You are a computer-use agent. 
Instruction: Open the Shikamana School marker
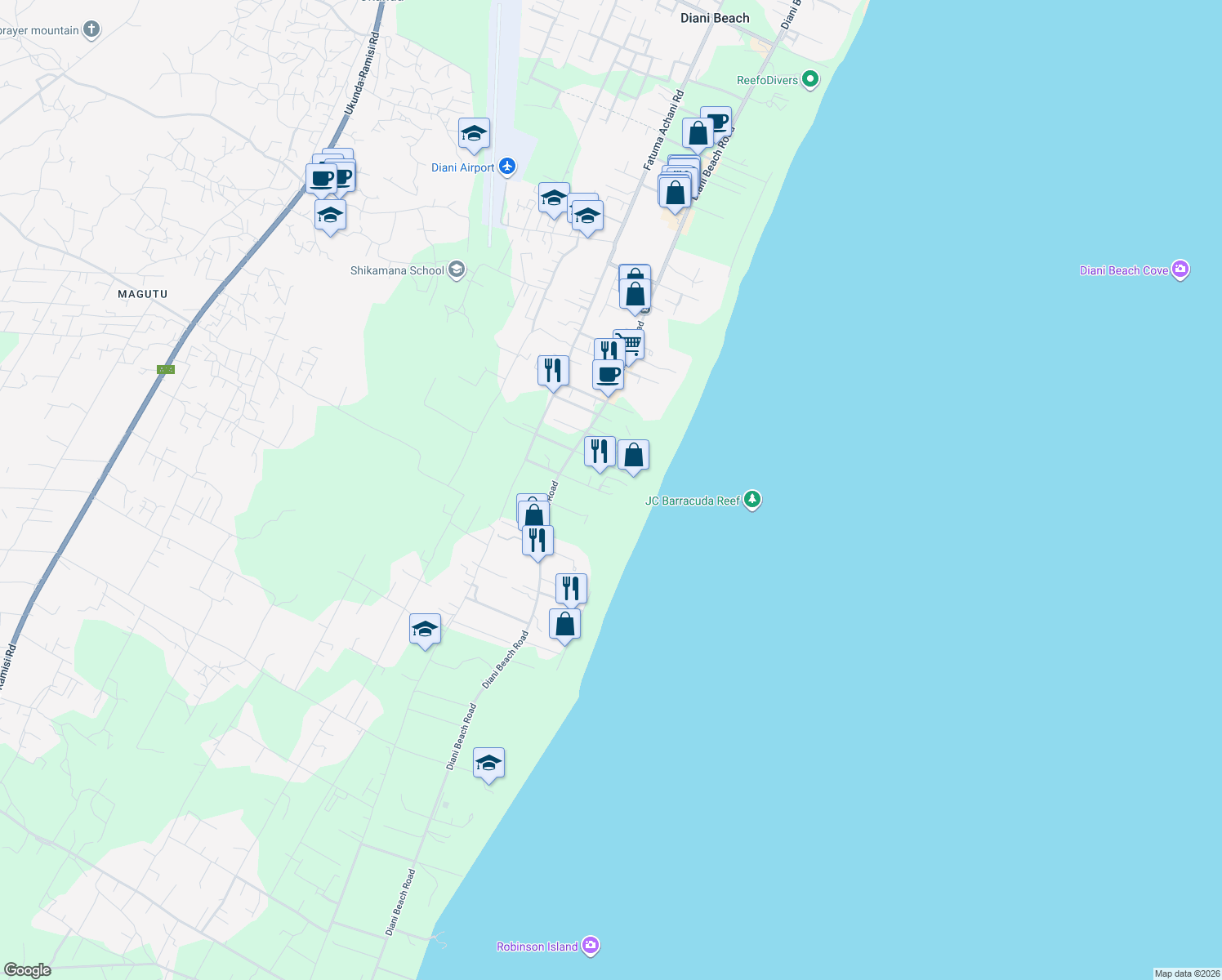(x=456, y=269)
